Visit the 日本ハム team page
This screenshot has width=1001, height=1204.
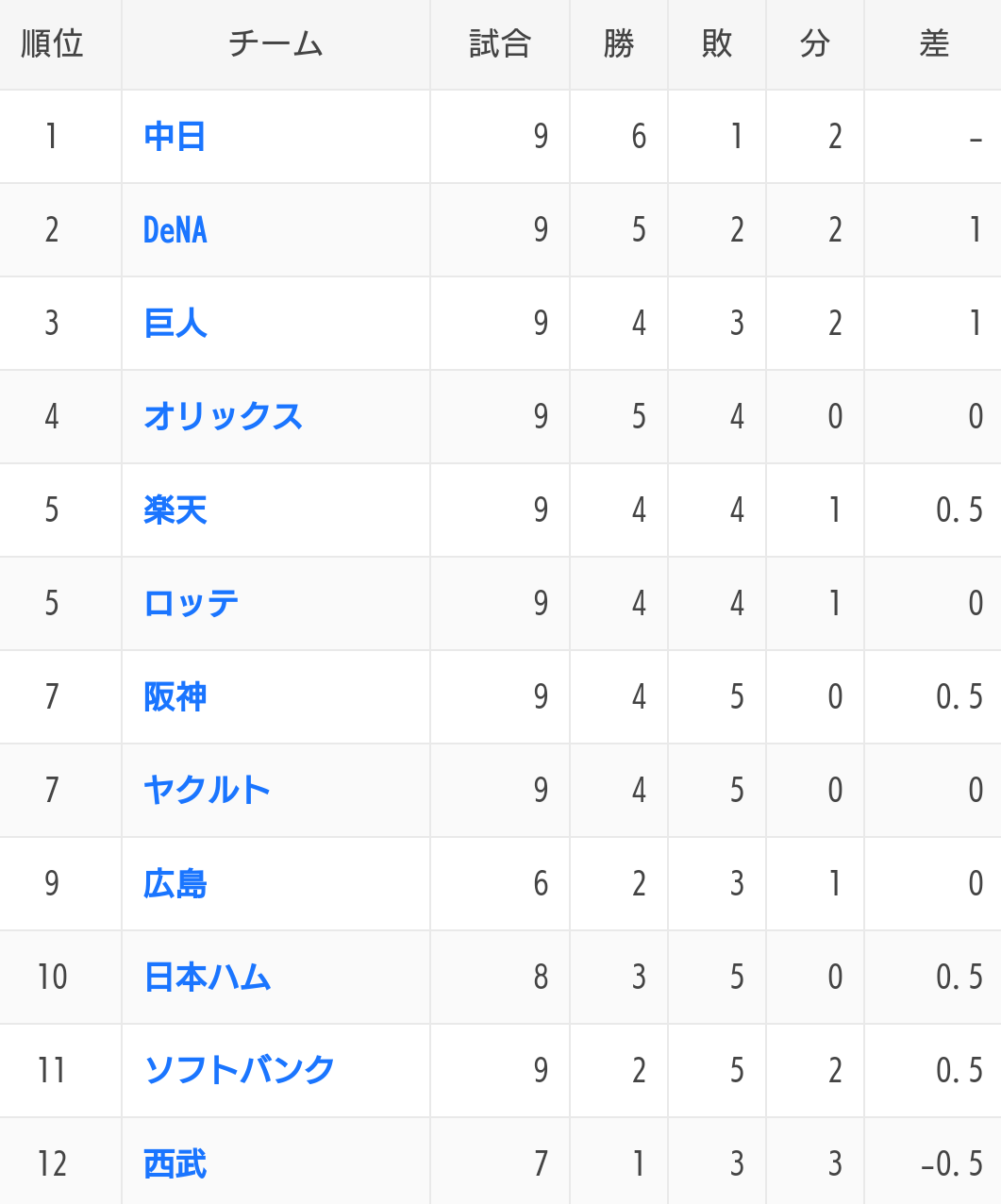[x=207, y=978]
